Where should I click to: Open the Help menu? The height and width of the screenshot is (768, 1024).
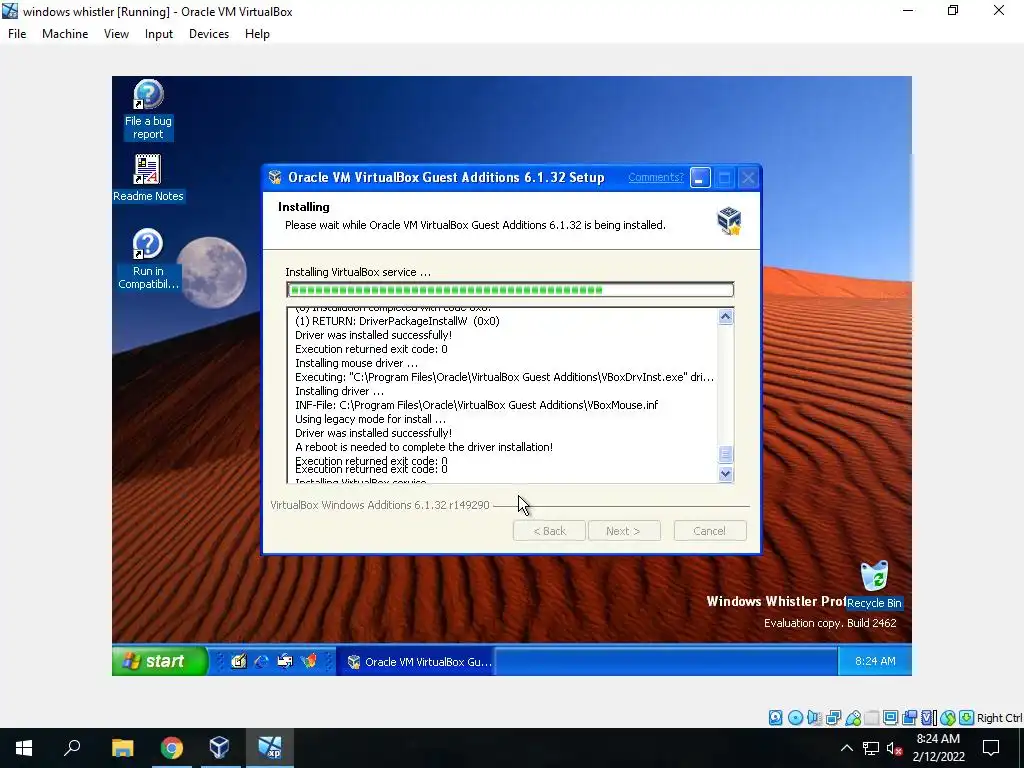[x=257, y=34]
